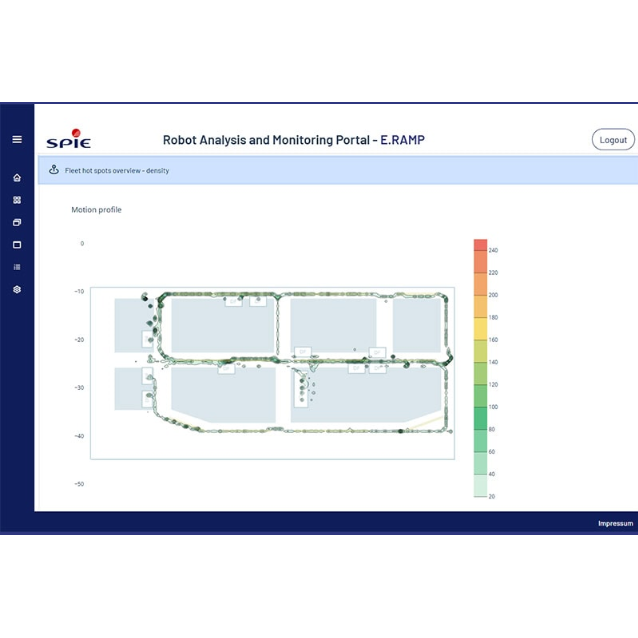The height and width of the screenshot is (638, 638).
Task: Select the Fleet hot spots overview banner
Action: click(338, 170)
